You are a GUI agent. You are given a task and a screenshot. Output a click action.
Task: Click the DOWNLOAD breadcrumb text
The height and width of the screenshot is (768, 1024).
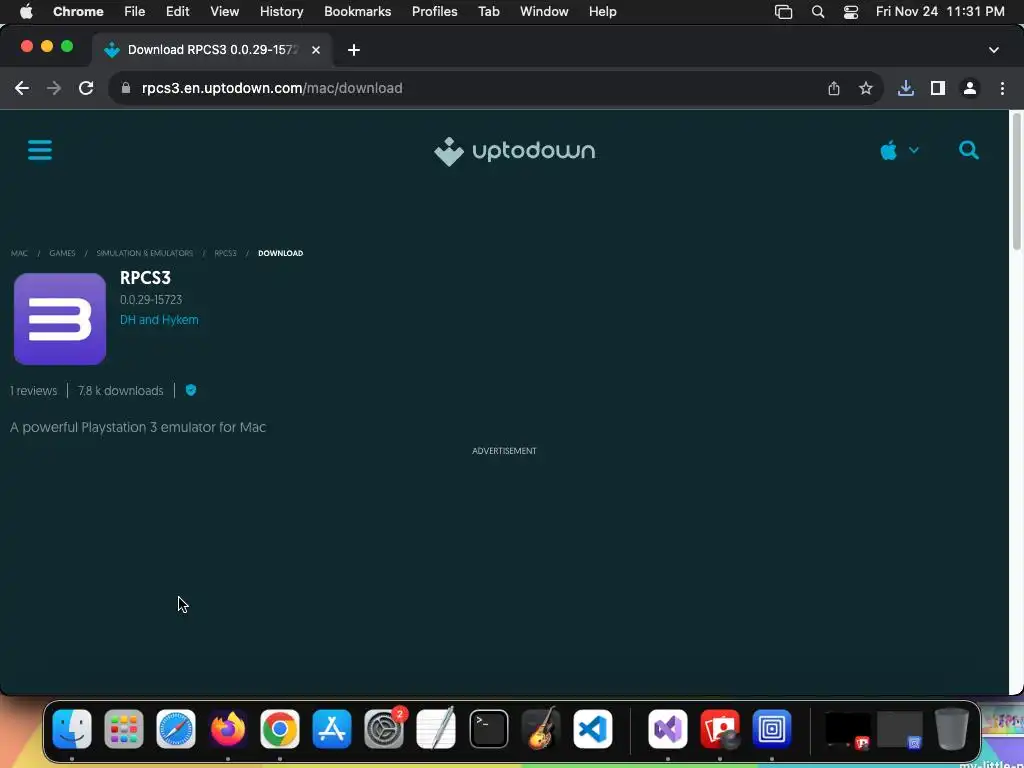tap(280, 253)
